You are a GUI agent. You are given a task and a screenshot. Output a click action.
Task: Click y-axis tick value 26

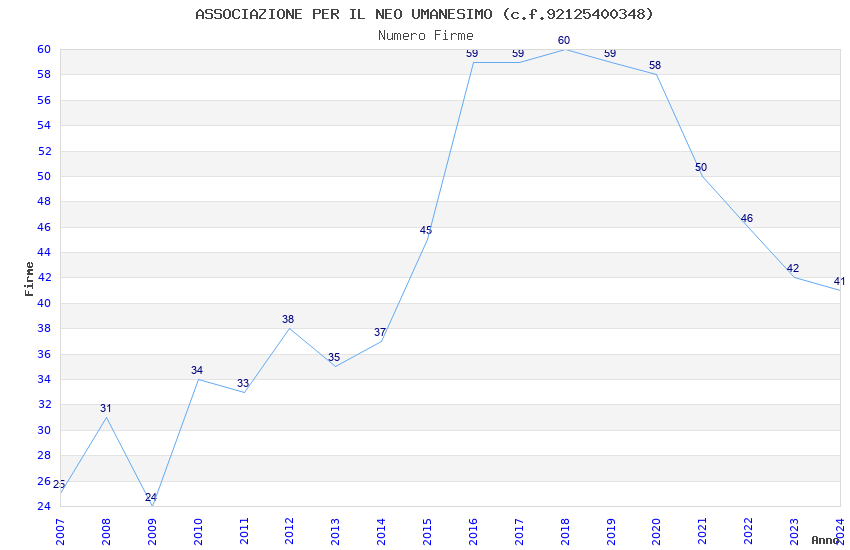click(x=44, y=481)
